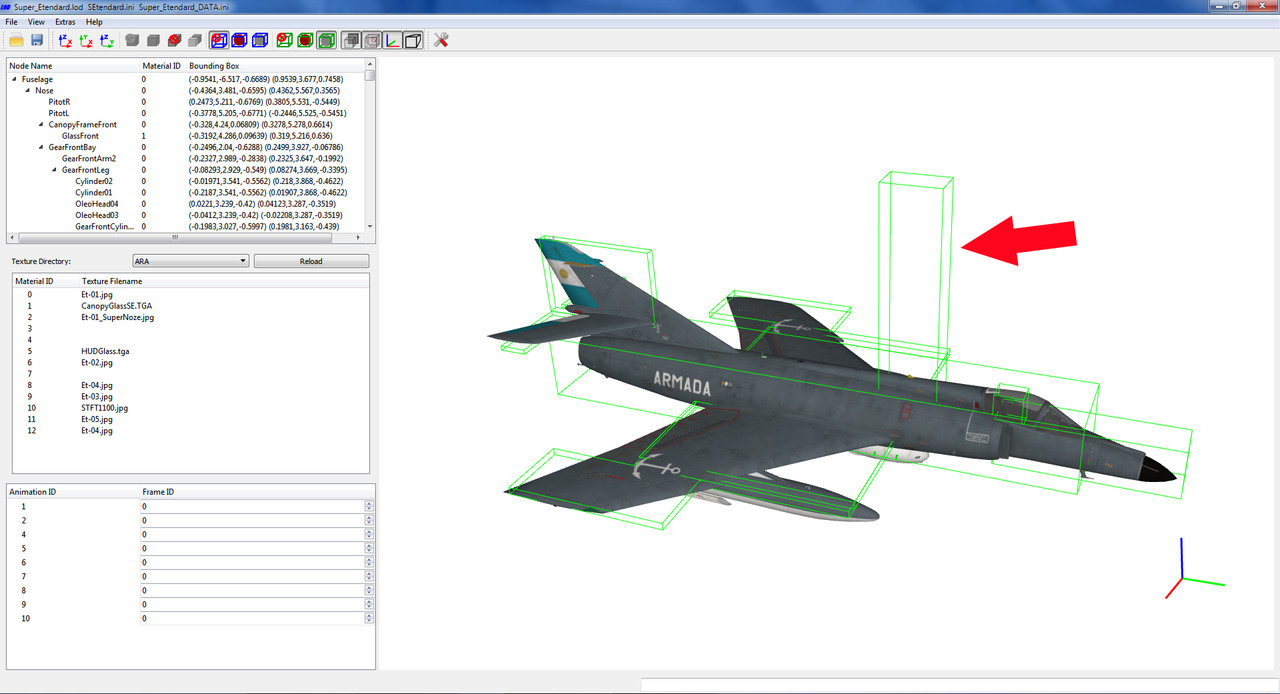The height and width of the screenshot is (694, 1280).
Task: Select texture Et-01.jpg in material list
Action: coord(98,295)
